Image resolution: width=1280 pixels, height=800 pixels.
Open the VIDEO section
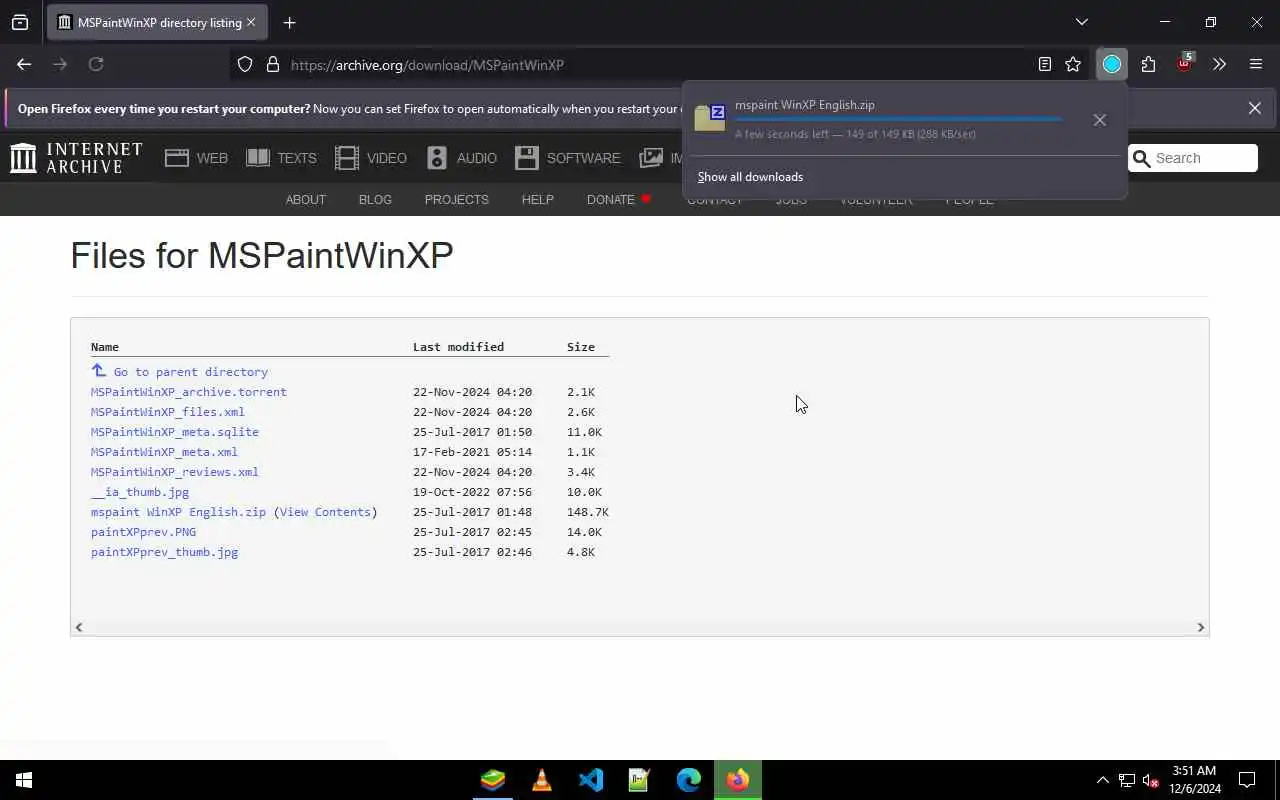(x=371, y=158)
